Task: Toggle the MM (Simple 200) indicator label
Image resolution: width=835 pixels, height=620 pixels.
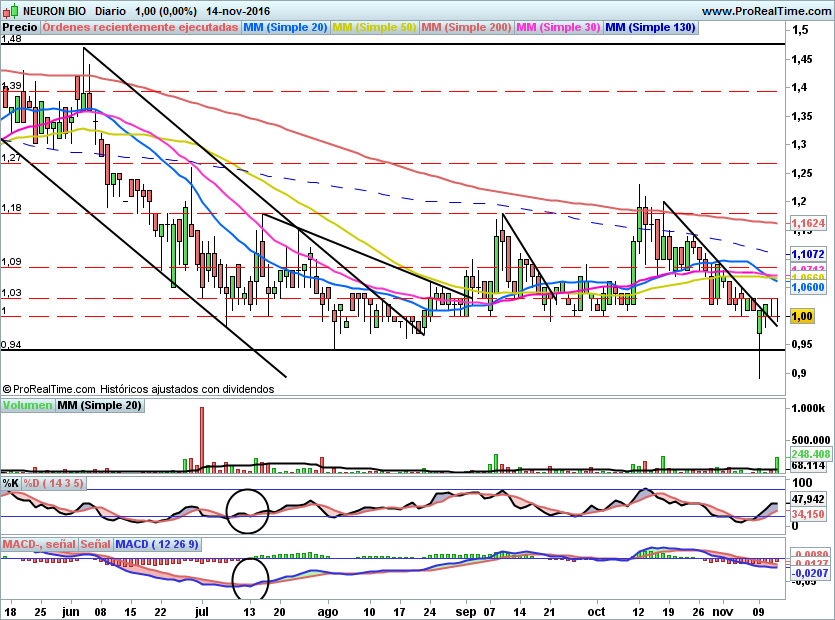Action: (x=468, y=28)
